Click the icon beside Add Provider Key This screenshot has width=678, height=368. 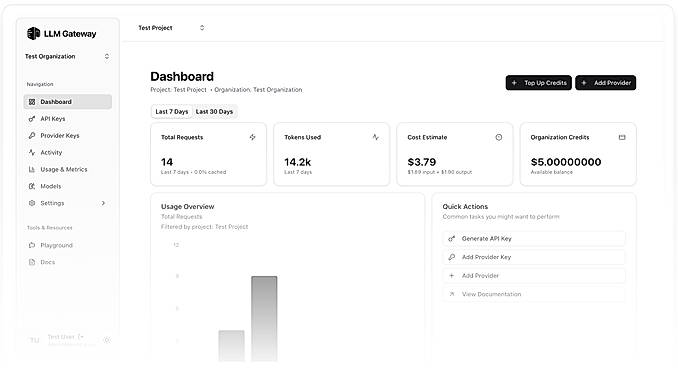(451, 257)
